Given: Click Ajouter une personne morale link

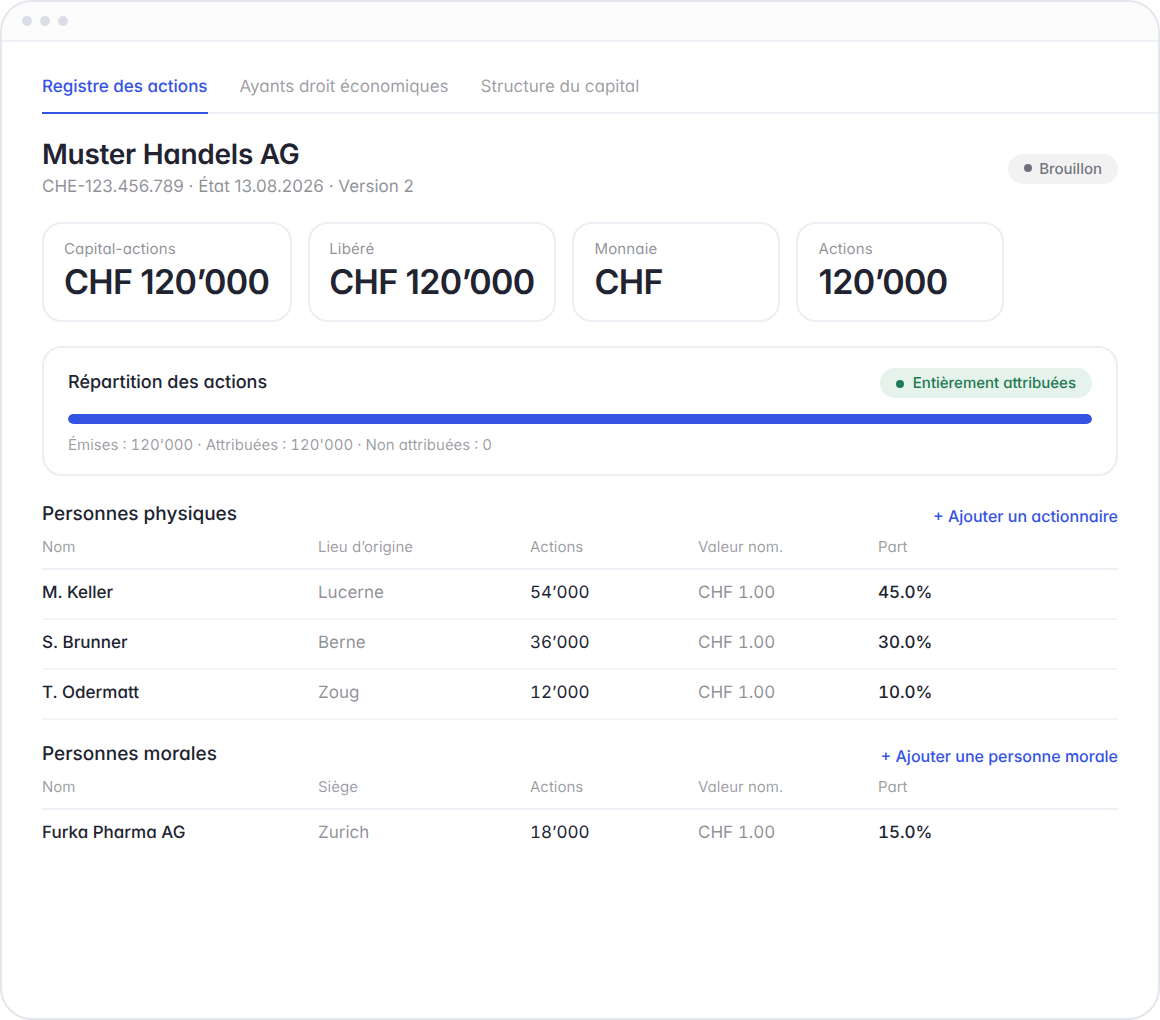Looking at the screenshot, I should coord(999,756).
